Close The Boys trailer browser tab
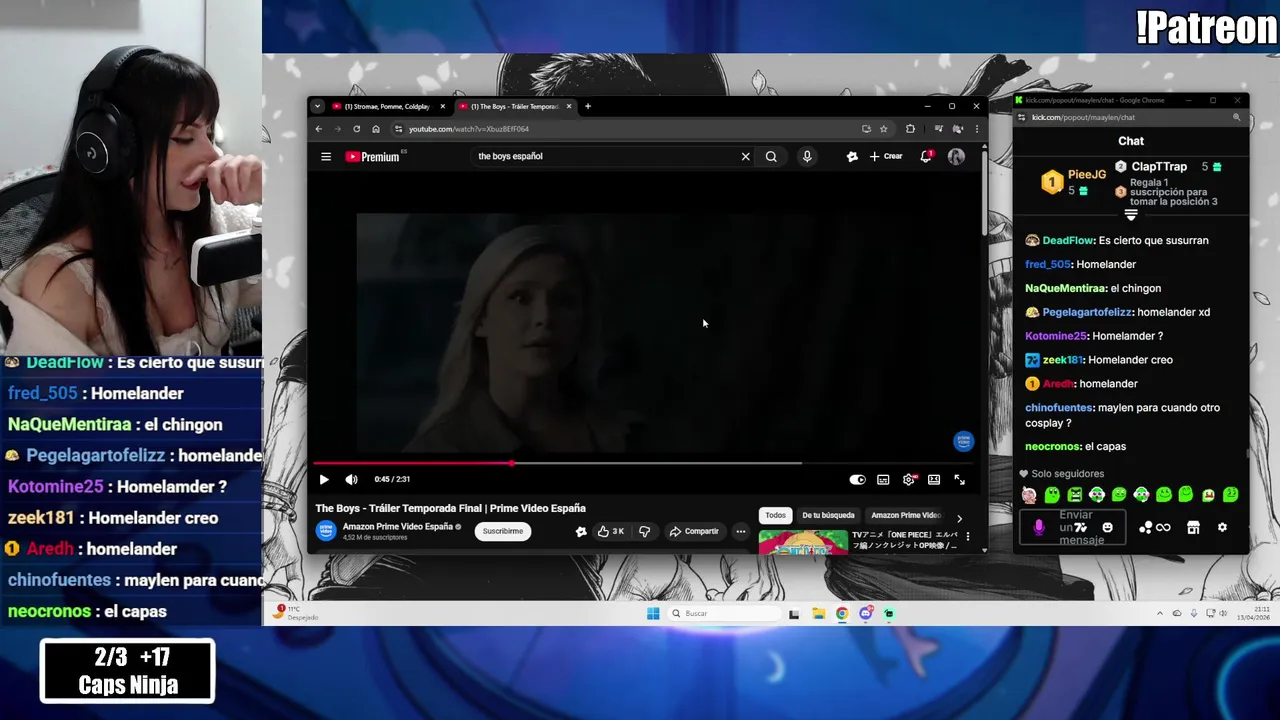This screenshot has width=1280, height=720. point(569,106)
